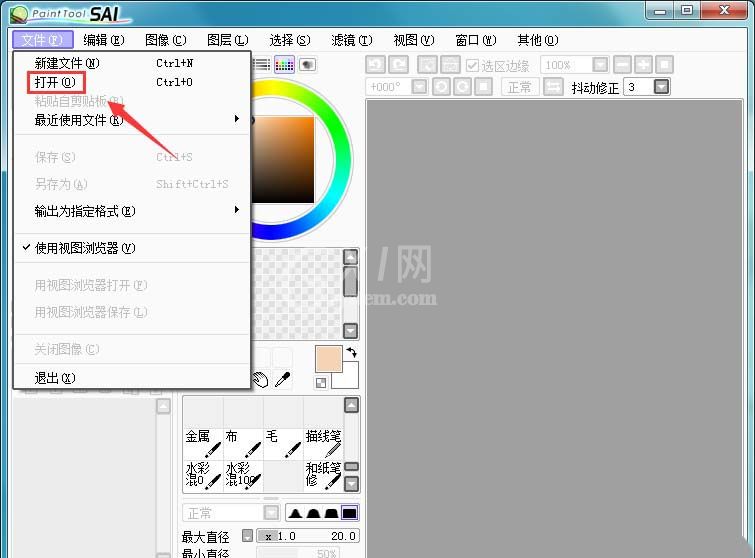Select the 水彩混0 brush tool
This screenshot has height=558, width=755.
click(x=203, y=476)
